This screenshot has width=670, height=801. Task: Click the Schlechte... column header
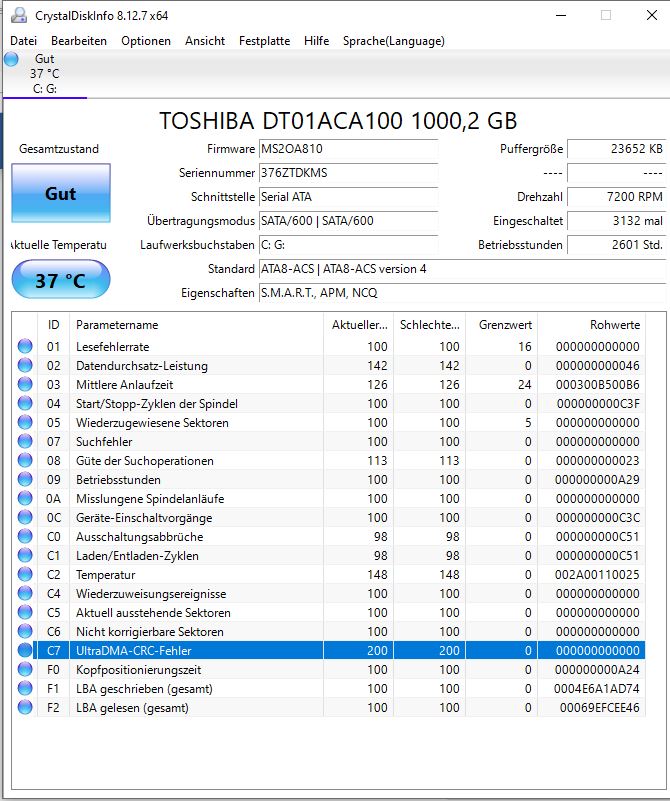(x=429, y=325)
